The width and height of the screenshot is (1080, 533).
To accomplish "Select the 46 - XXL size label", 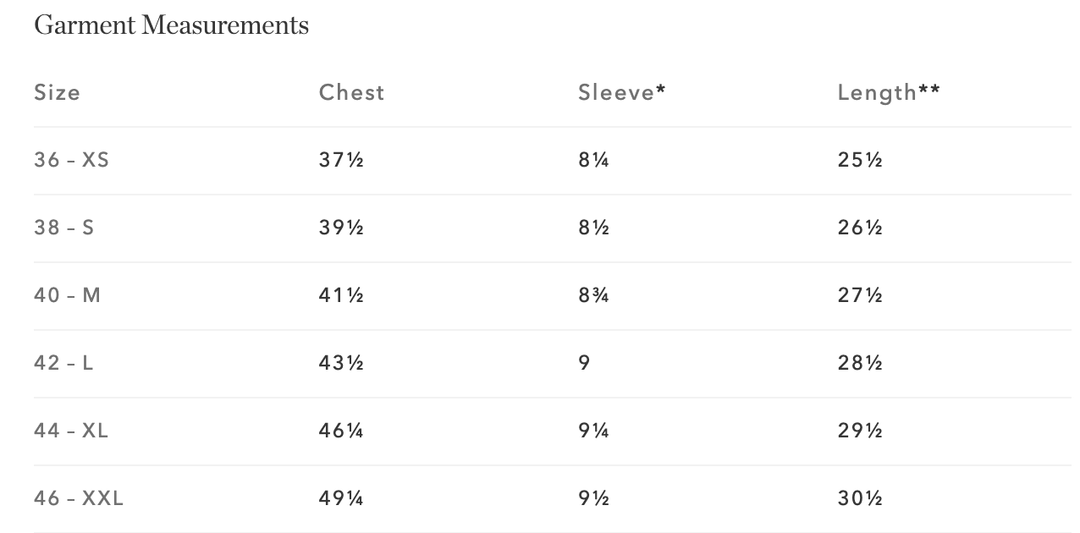I will coord(78,499).
